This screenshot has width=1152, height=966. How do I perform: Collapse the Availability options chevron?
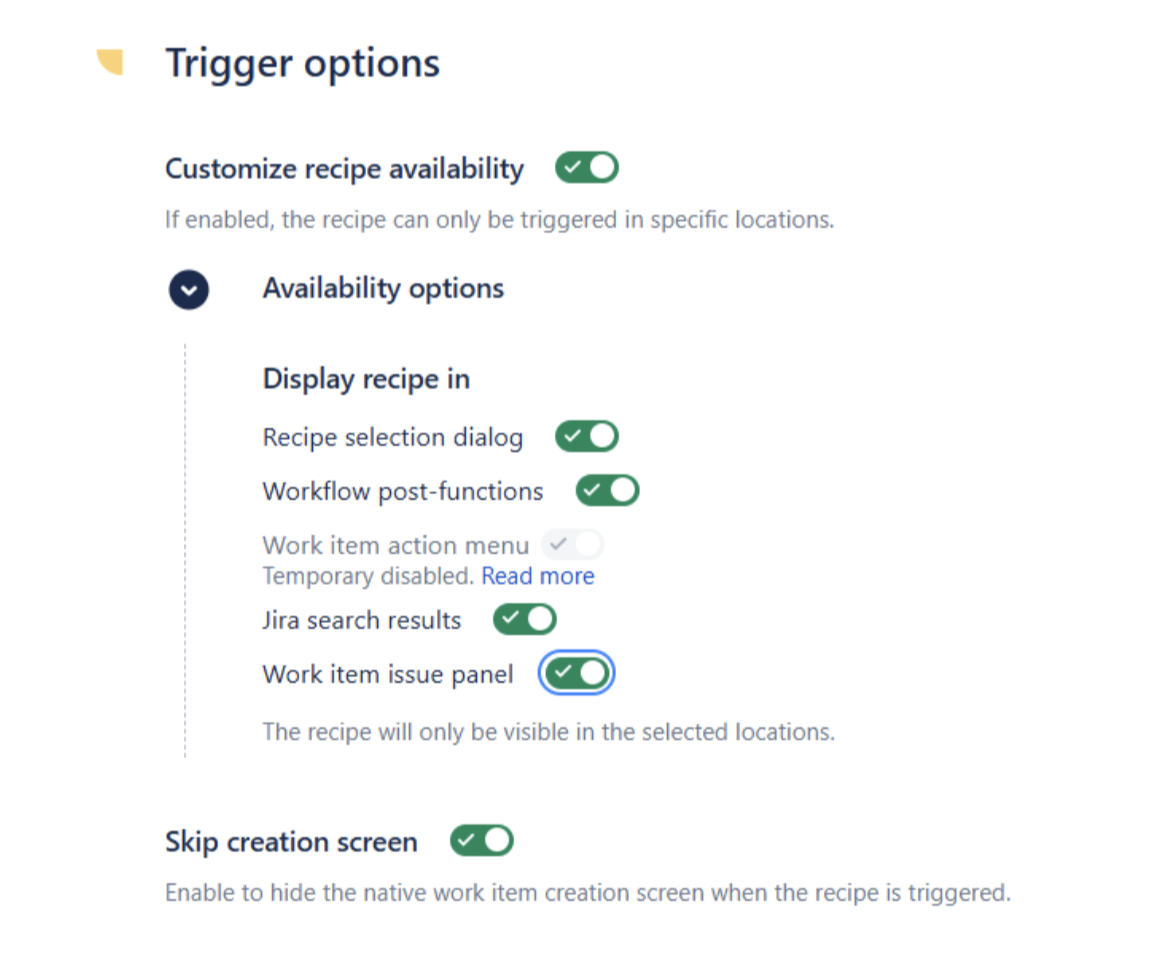pyautogui.click(x=189, y=290)
